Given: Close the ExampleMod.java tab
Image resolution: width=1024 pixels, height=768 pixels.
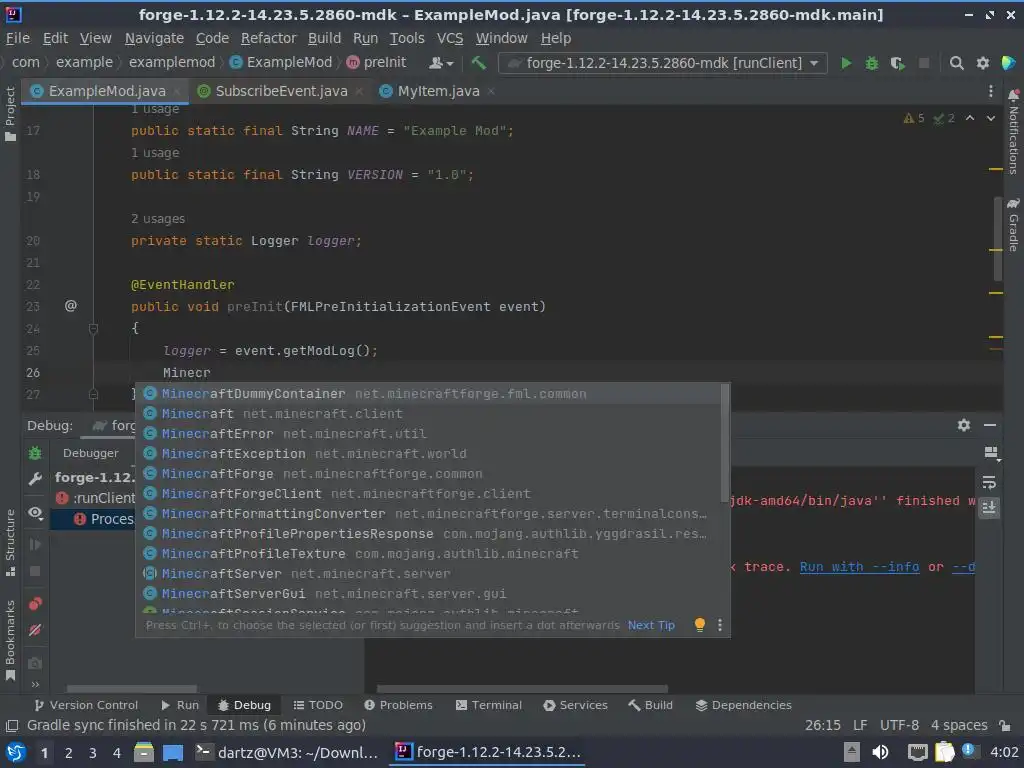Looking at the screenshot, I should click(176, 91).
